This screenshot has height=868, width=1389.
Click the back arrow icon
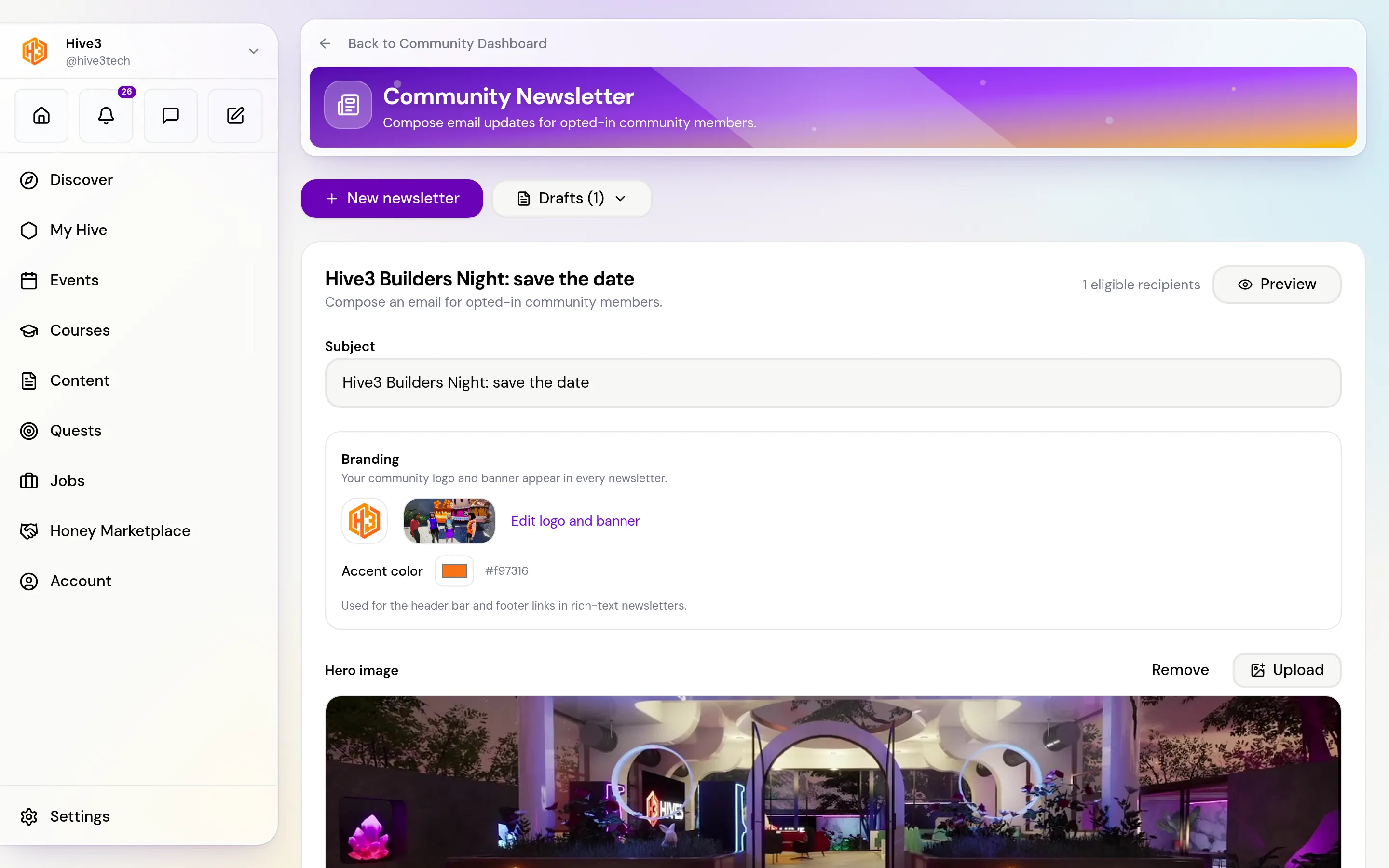pyautogui.click(x=325, y=43)
